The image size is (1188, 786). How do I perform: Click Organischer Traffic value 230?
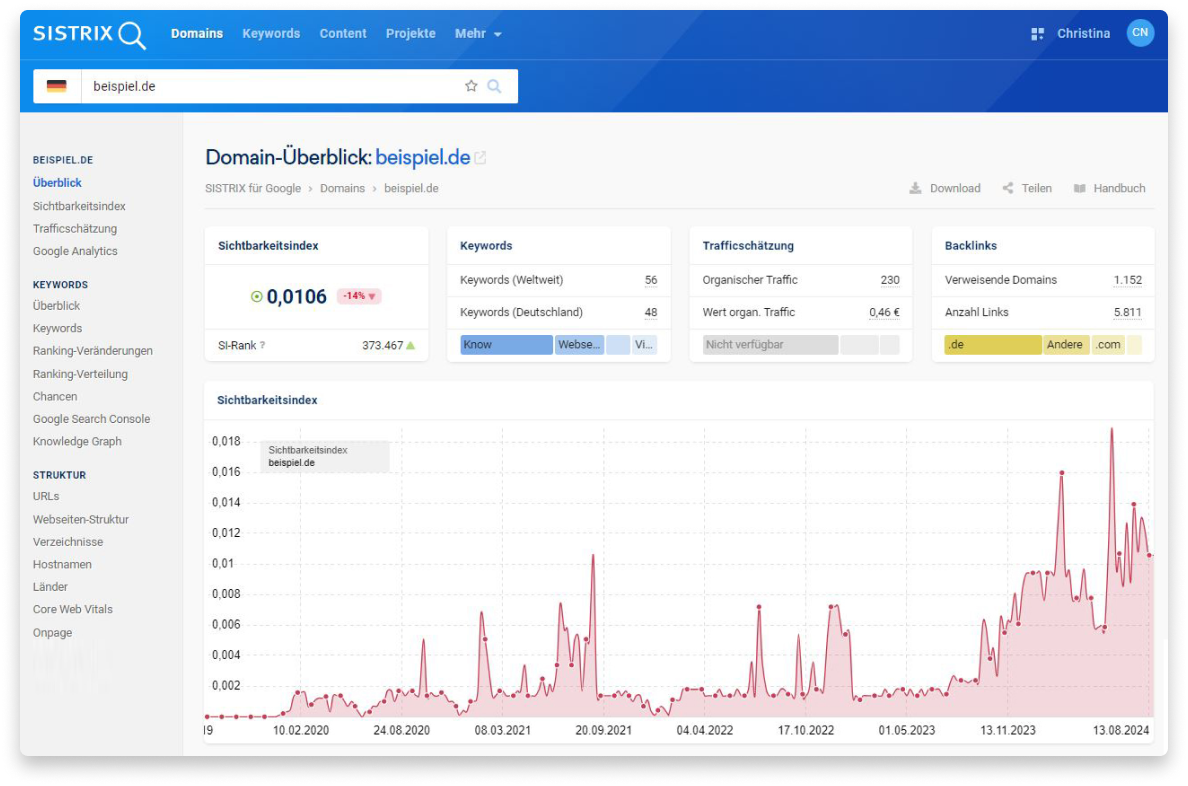(x=889, y=280)
